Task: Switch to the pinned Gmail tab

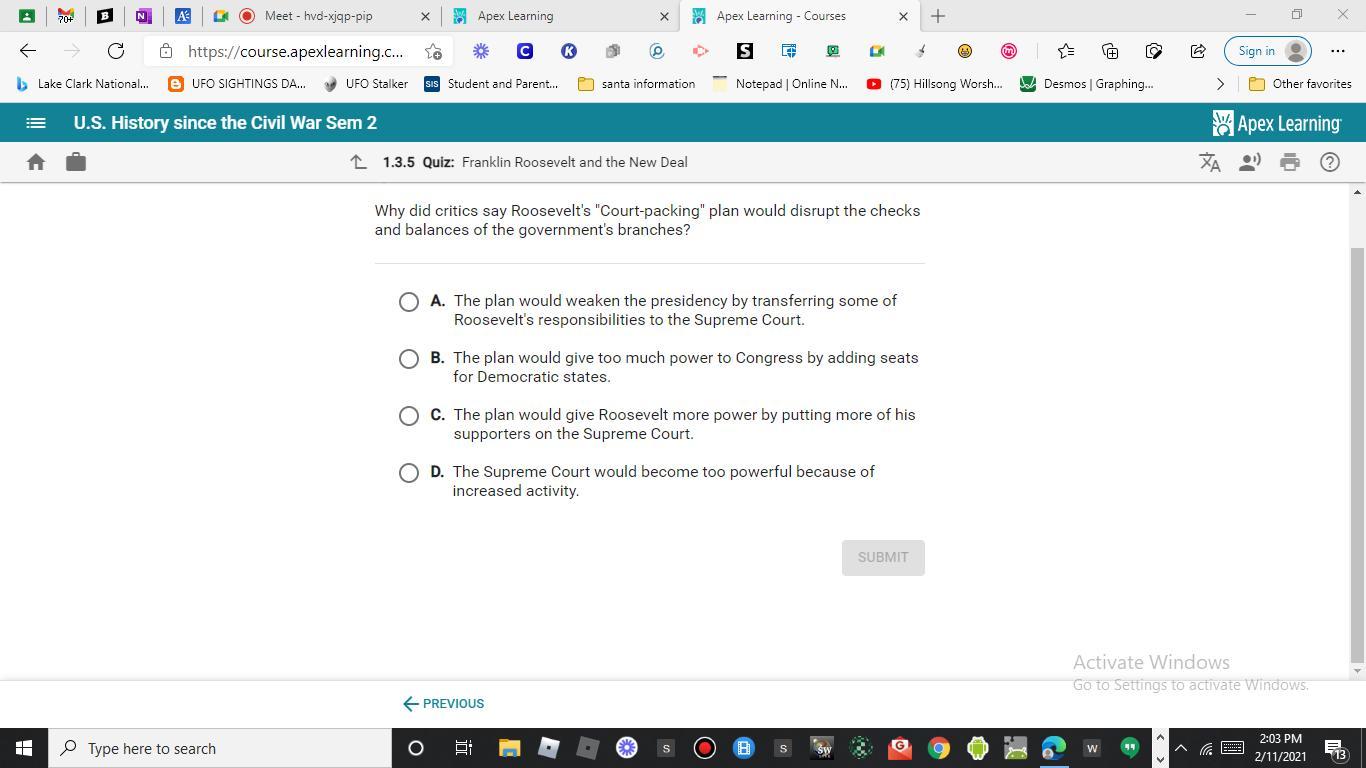Action: pyautogui.click(x=65, y=16)
